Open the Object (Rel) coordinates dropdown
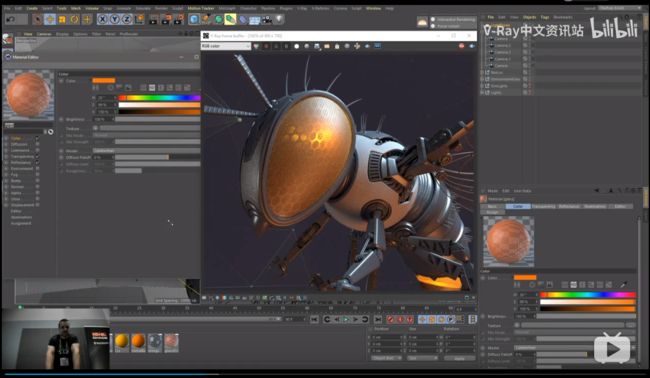The image size is (650, 378). (386, 358)
